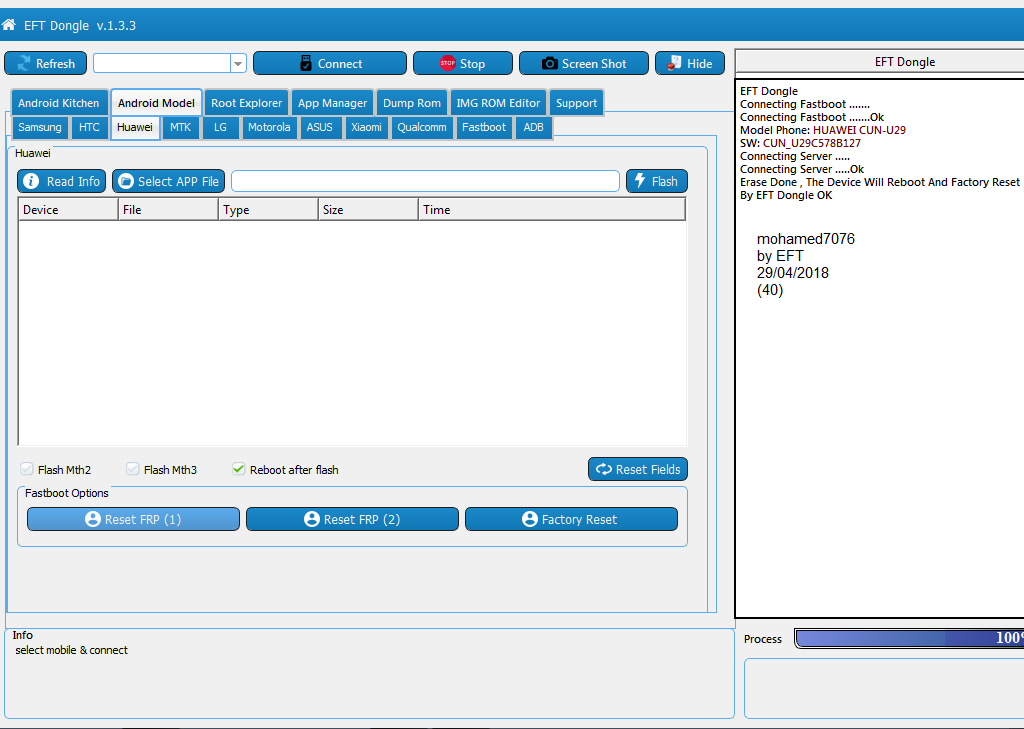Click the Select APP File button
1024x729 pixels.
coord(168,182)
